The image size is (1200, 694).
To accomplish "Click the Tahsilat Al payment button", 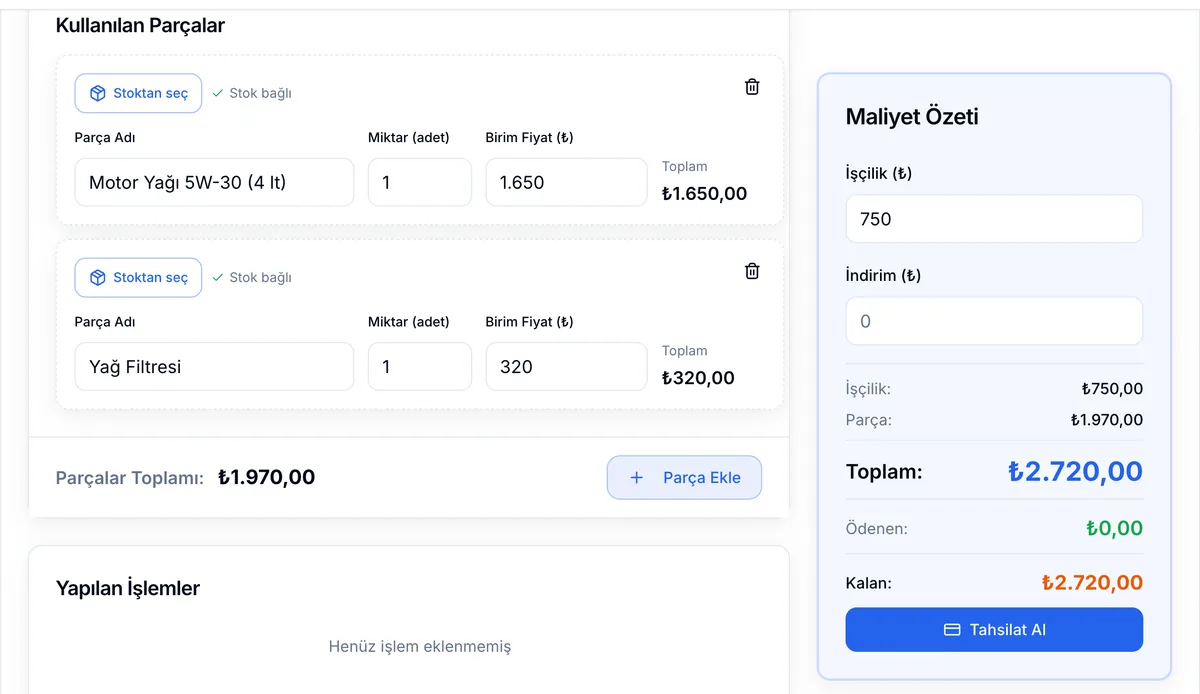I will click(x=994, y=630).
